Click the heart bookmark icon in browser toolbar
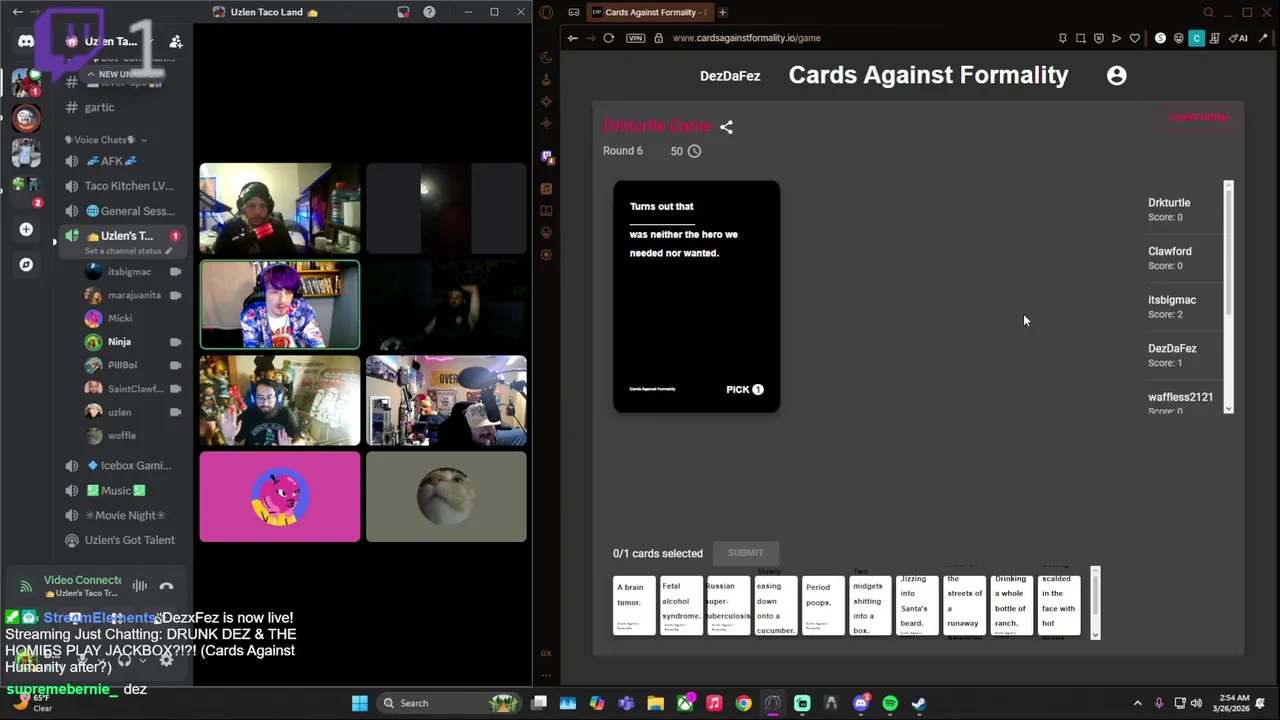The width and height of the screenshot is (1280, 720). [1134, 38]
